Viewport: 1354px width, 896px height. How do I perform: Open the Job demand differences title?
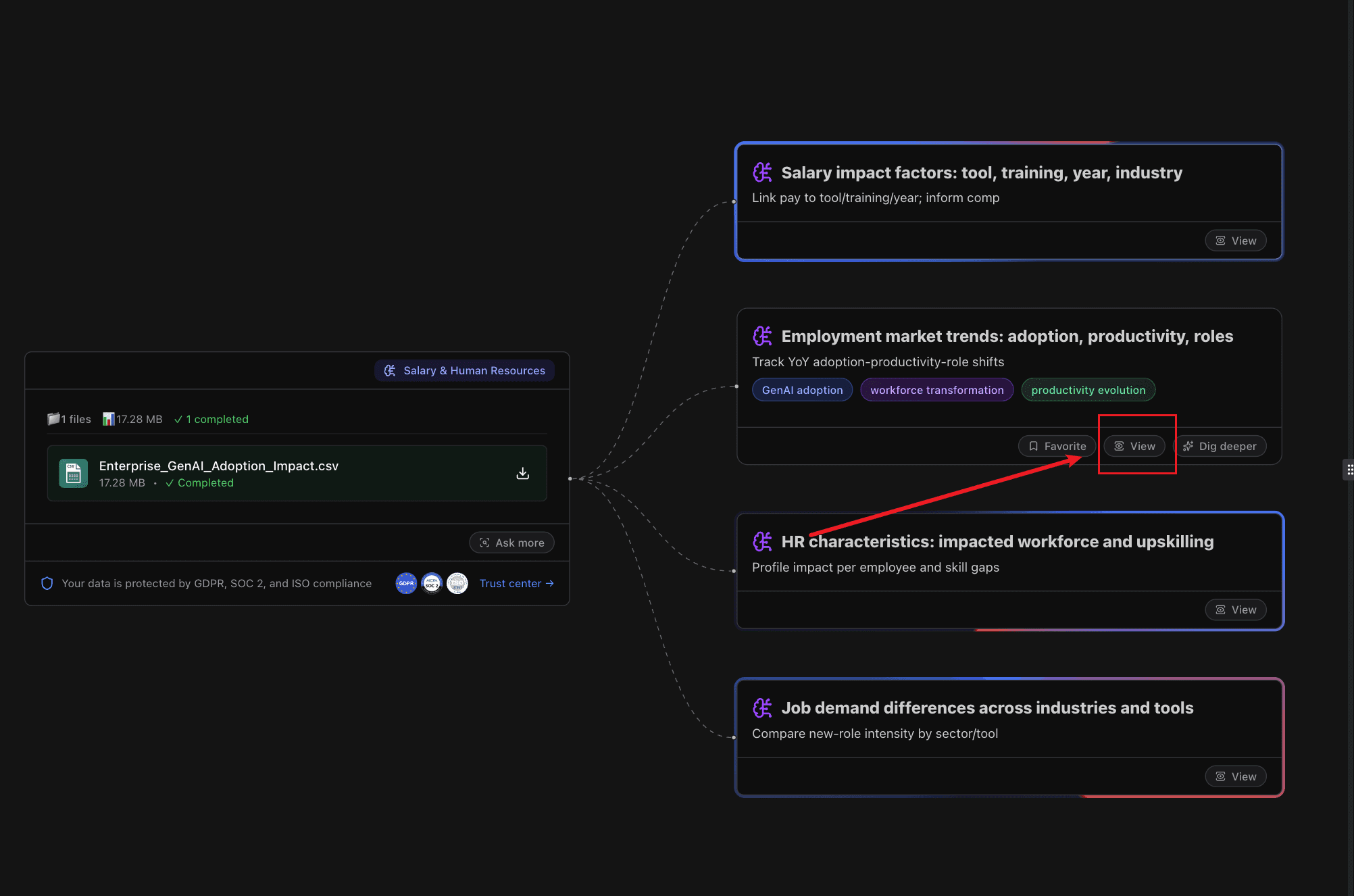(x=987, y=707)
